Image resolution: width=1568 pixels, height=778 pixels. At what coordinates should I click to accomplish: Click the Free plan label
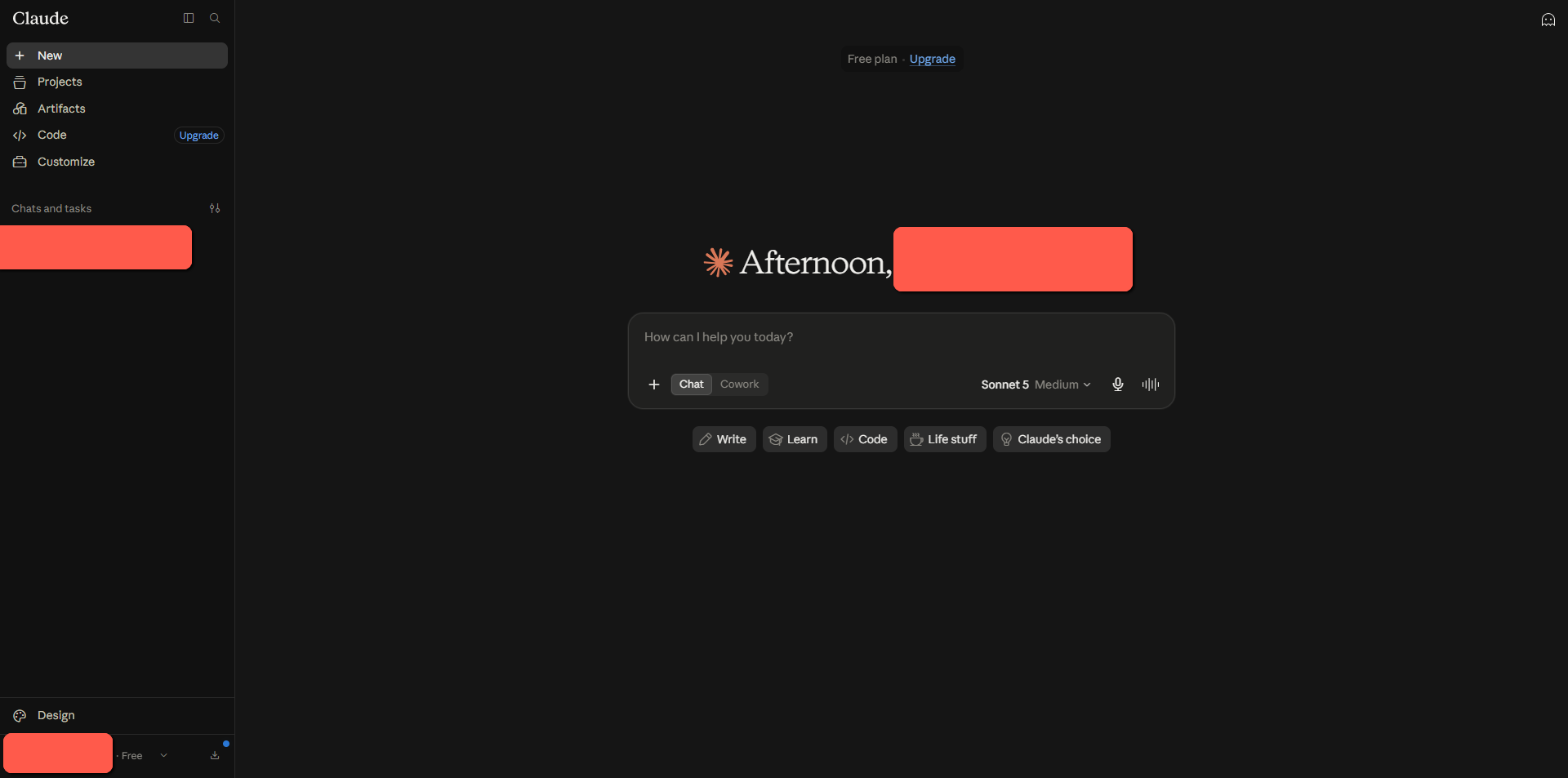point(872,59)
